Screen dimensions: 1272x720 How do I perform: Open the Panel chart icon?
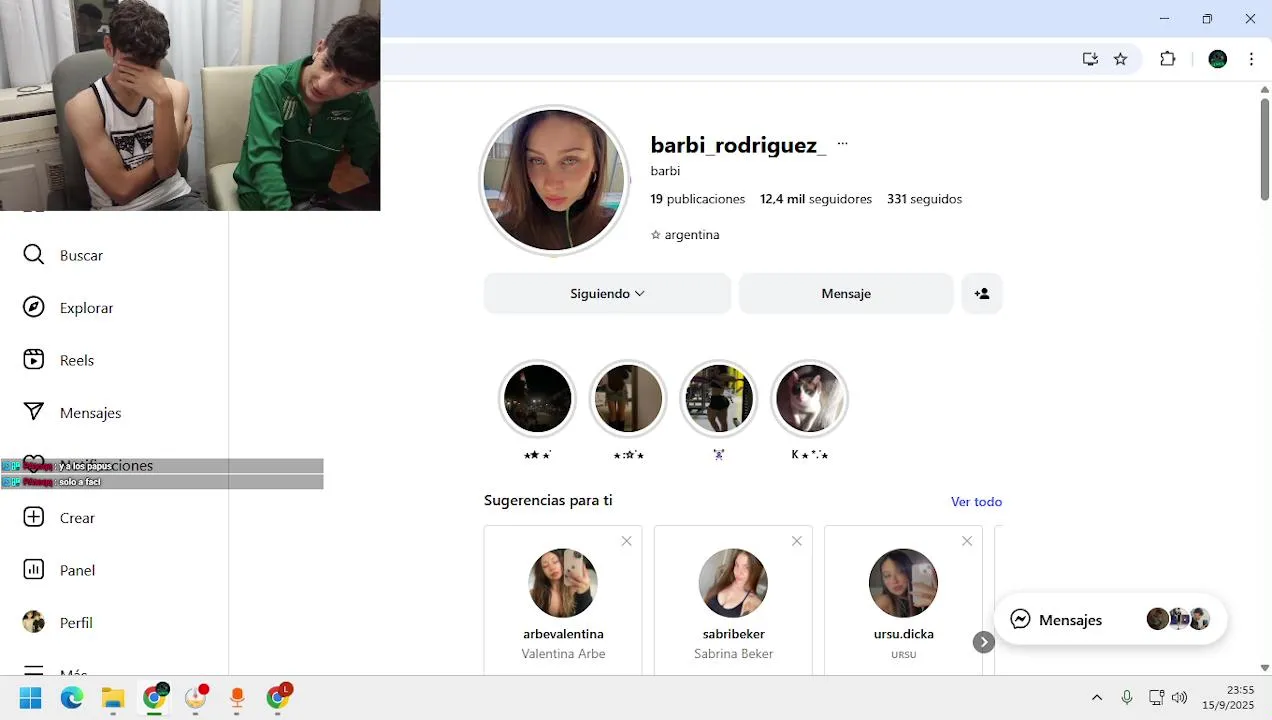pos(34,570)
